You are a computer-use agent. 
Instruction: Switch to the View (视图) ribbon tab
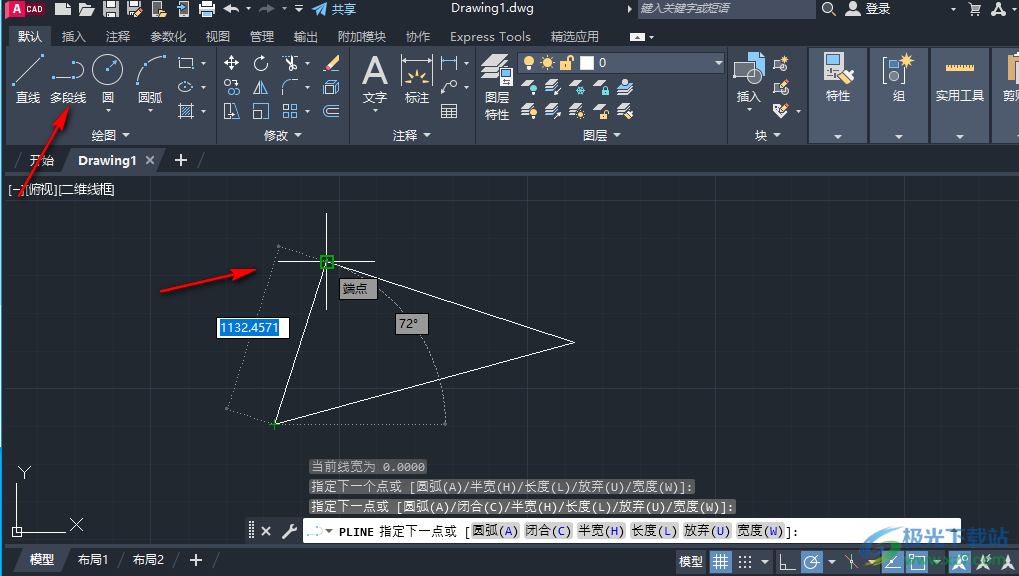218,36
